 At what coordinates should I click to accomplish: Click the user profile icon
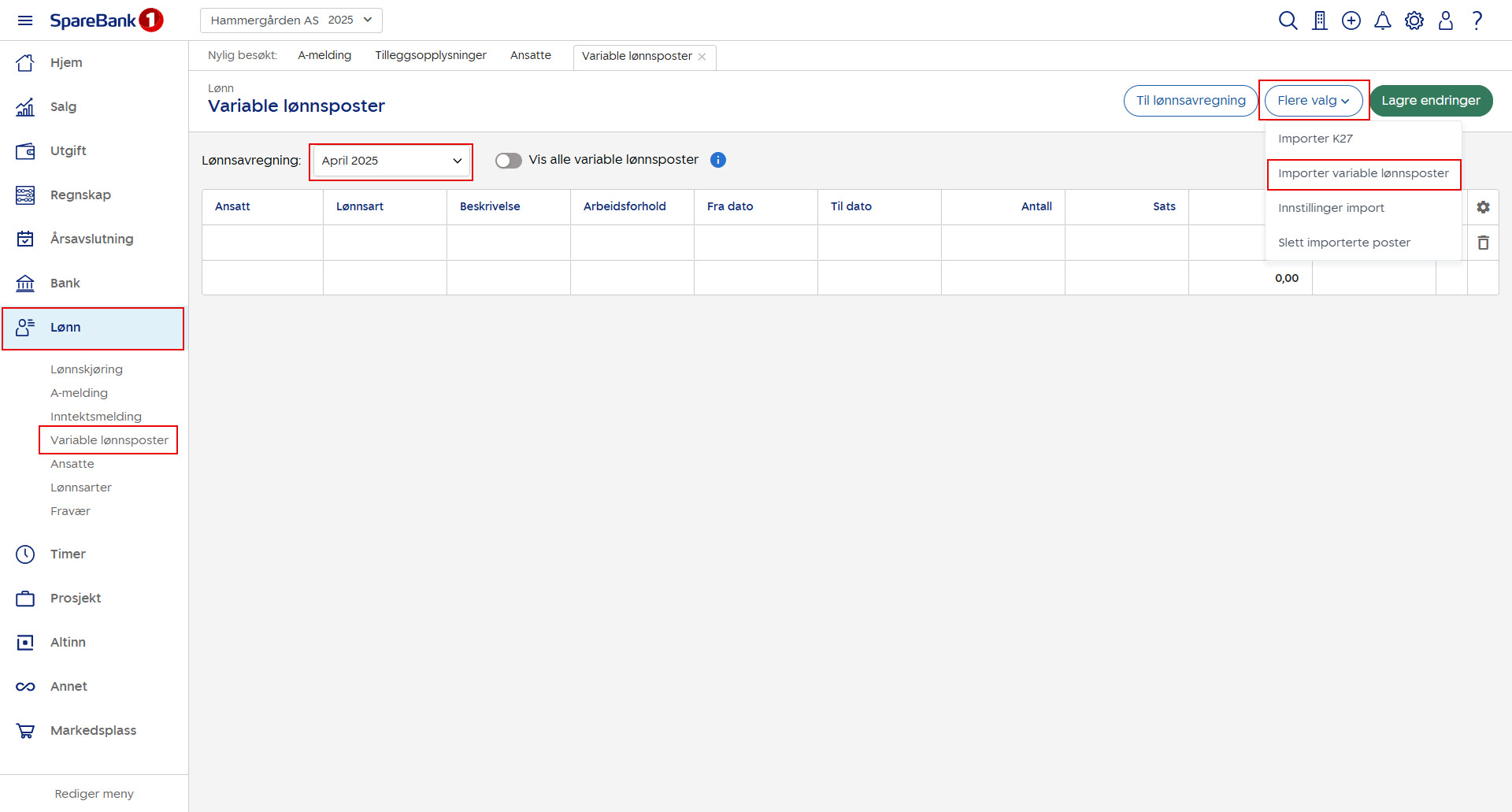pyautogui.click(x=1445, y=20)
